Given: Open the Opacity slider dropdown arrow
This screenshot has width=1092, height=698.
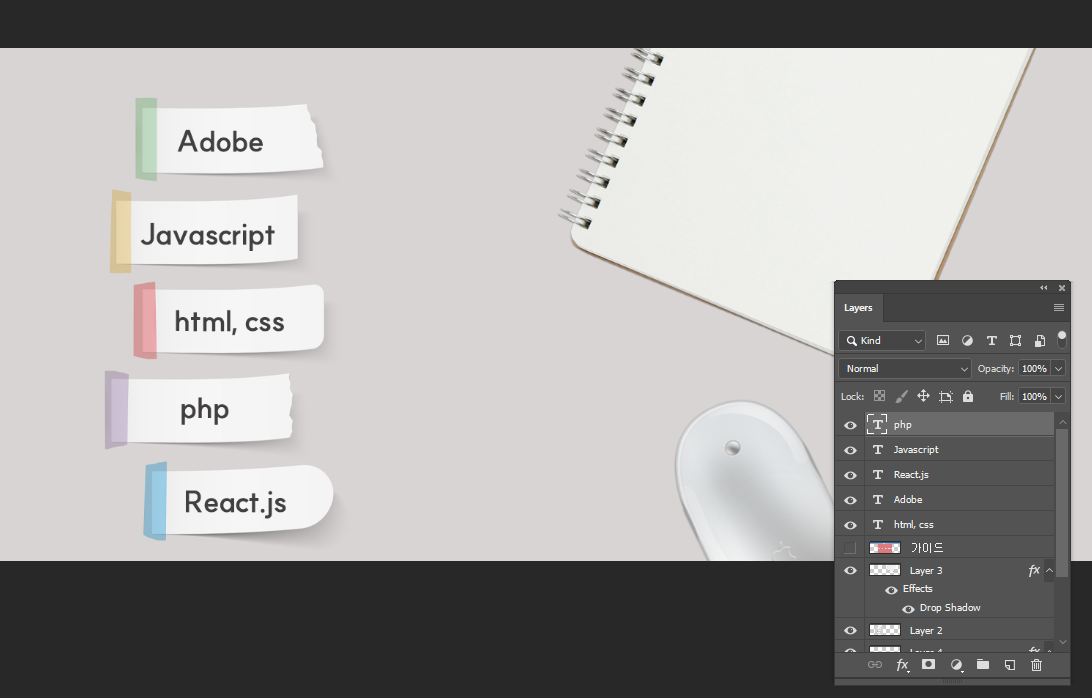Looking at the screenshot, I should (1059, 369).
